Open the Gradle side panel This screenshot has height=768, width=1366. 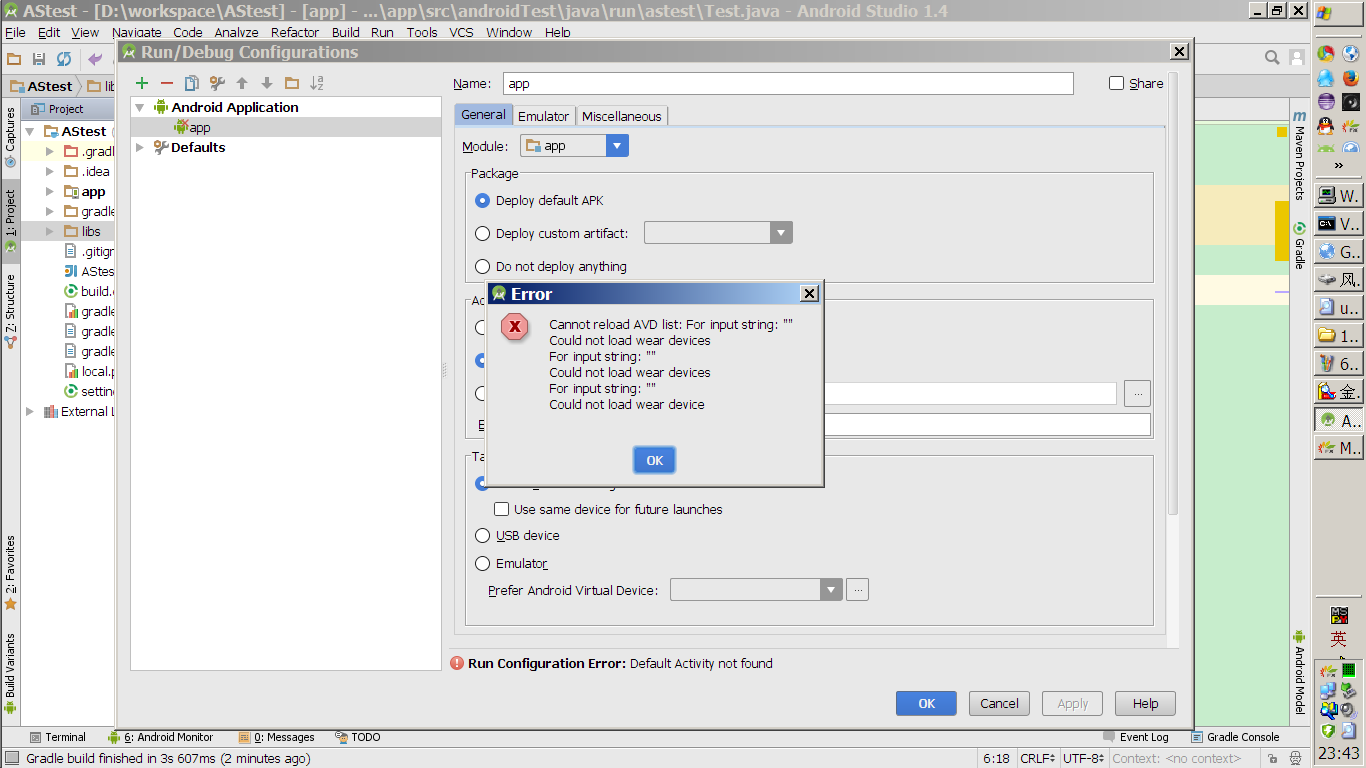click(1299, 245)
